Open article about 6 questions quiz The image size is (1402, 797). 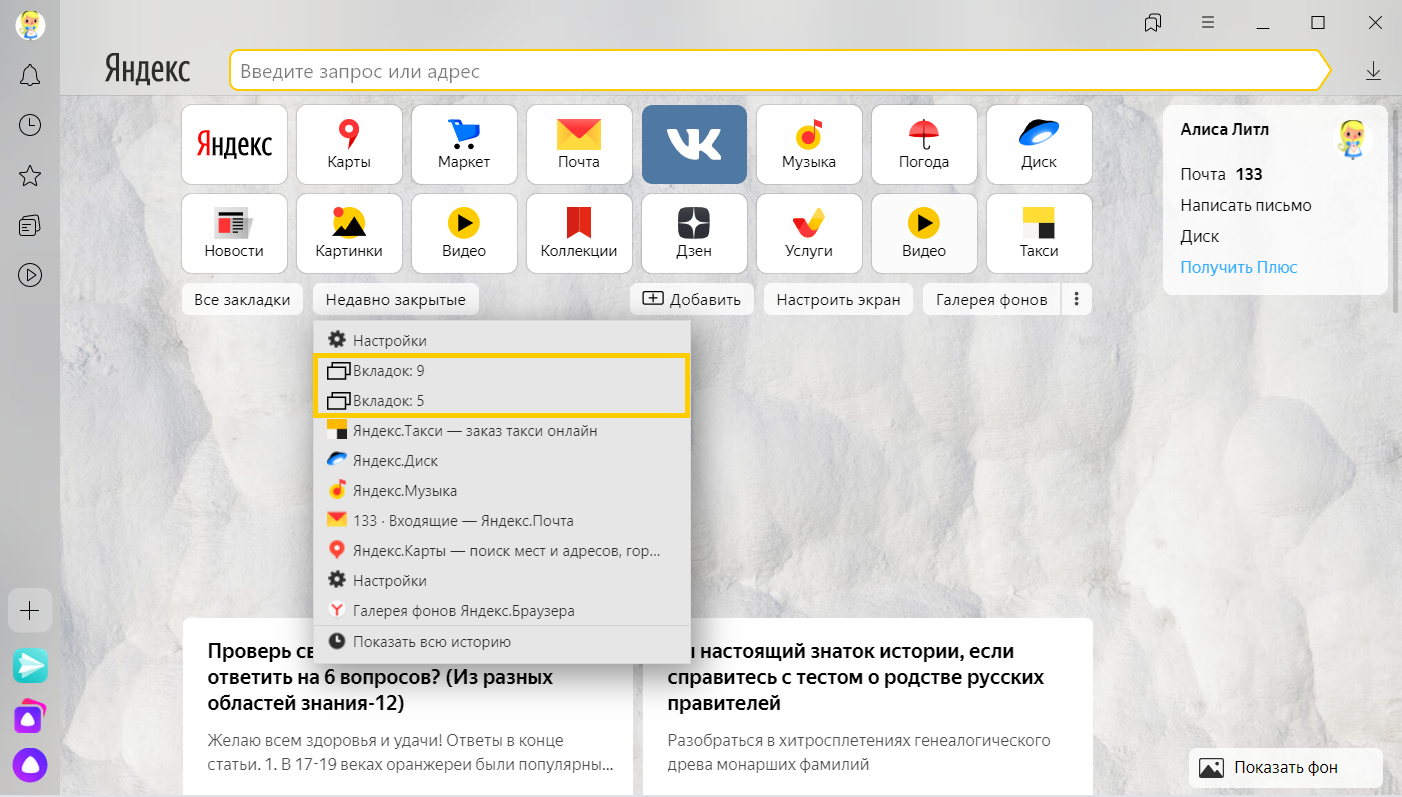(x=408, y=707)
